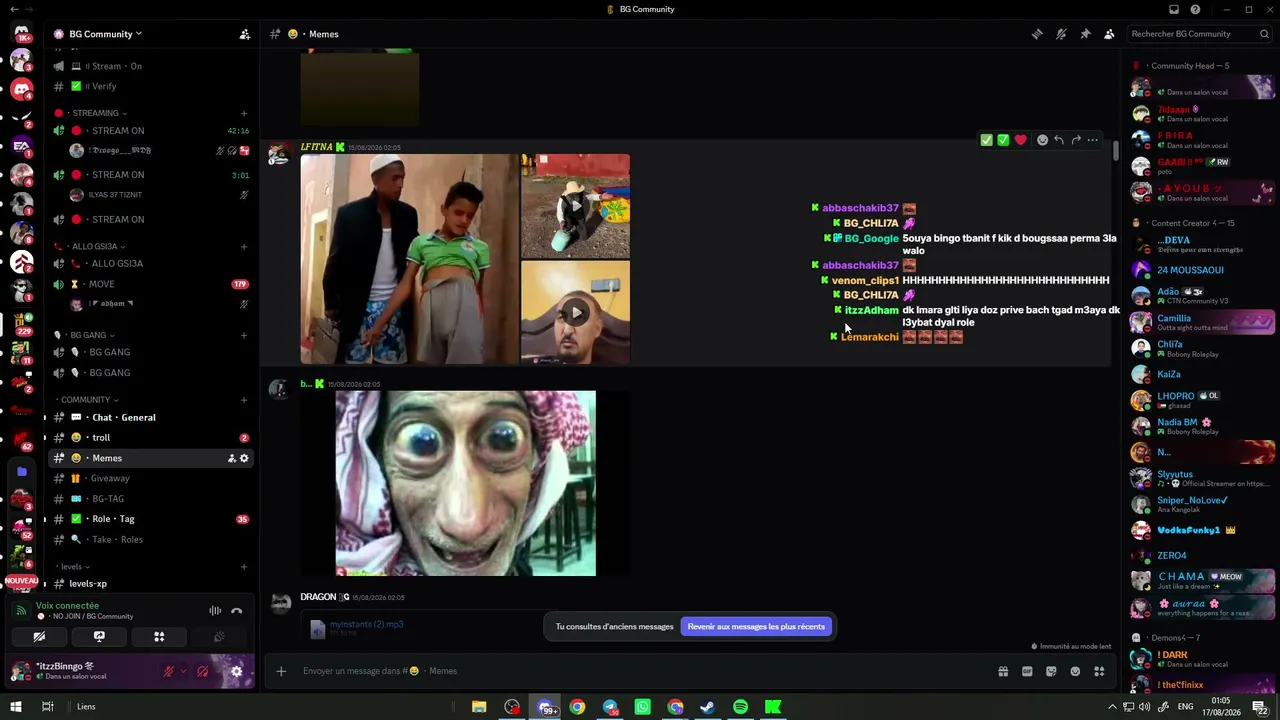Open the BG-TAG channel
The image size is (1280, 720).
pos(150,499)
